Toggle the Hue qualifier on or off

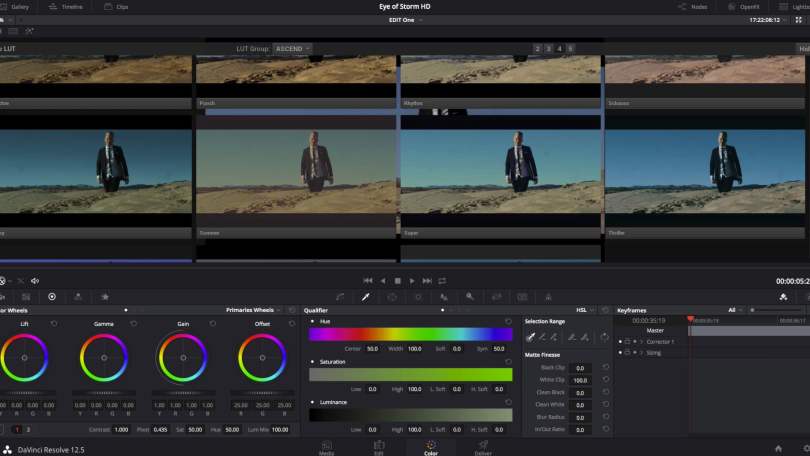tap(313, 321)
